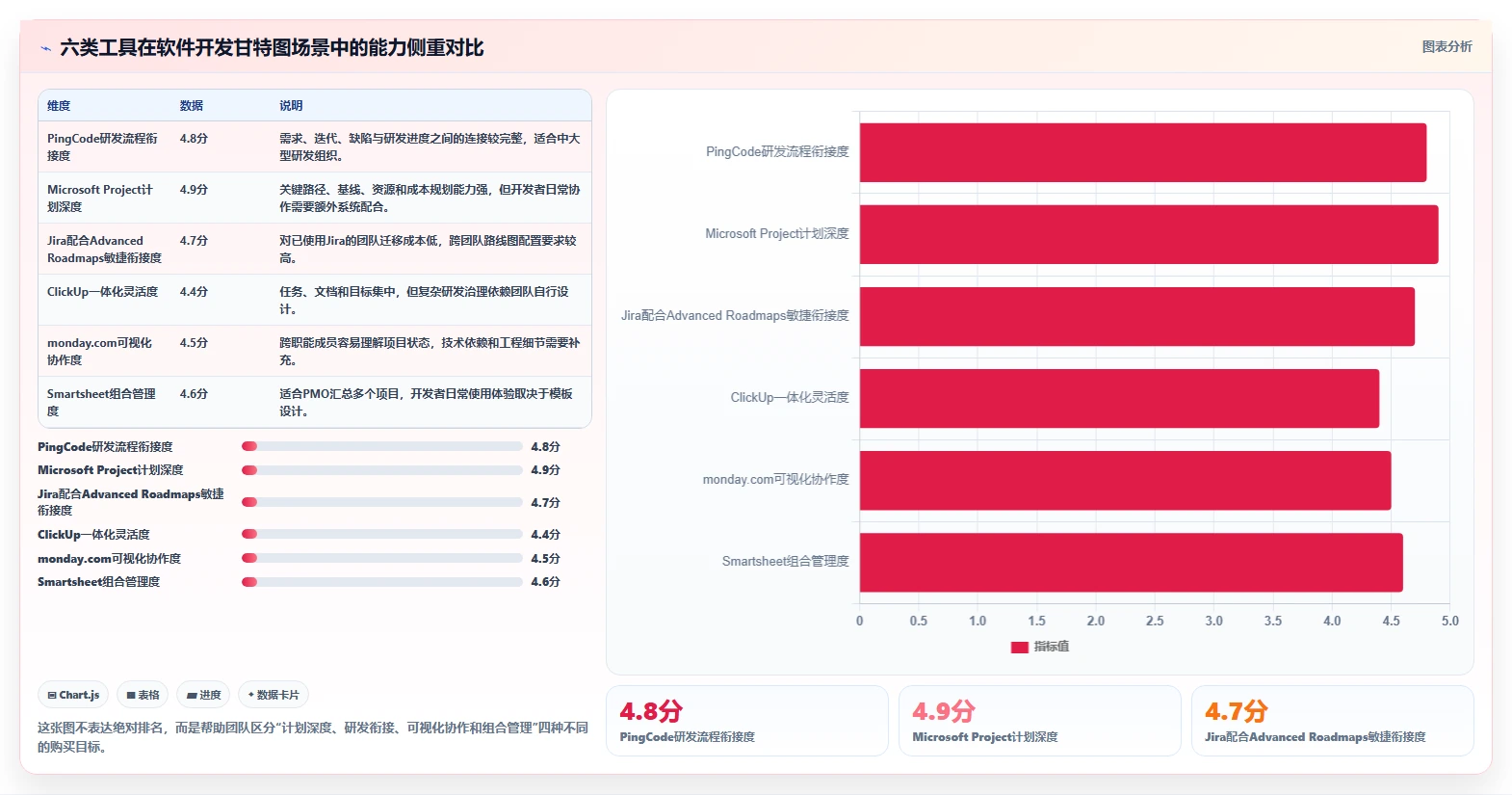
Task: Click the 4.4分 value in the table
Action: point(194,292)
